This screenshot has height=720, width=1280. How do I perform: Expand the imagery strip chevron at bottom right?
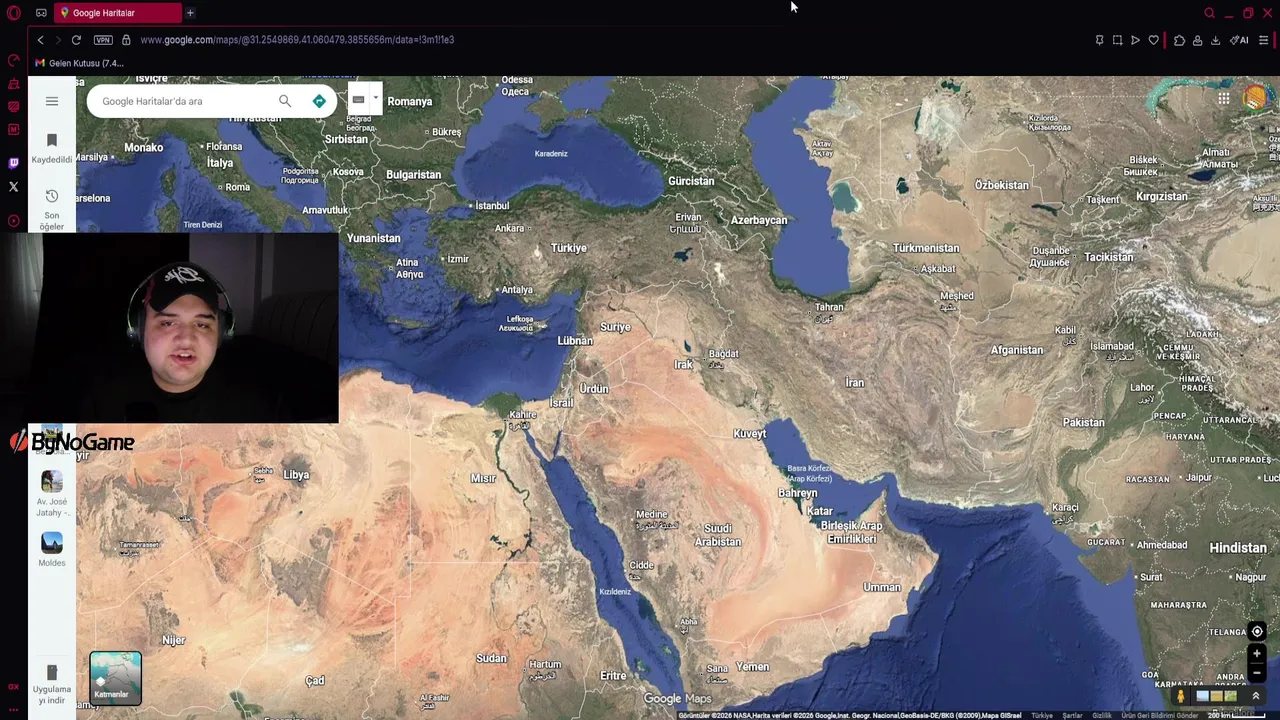[1256, 696]
